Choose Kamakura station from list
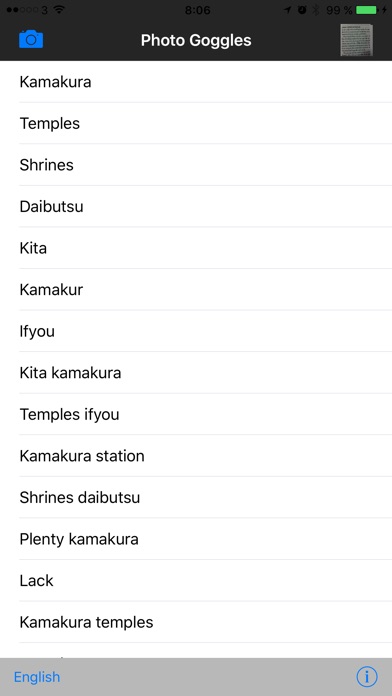The width and height of the screenshot is (392, 696). coord(196,456)
